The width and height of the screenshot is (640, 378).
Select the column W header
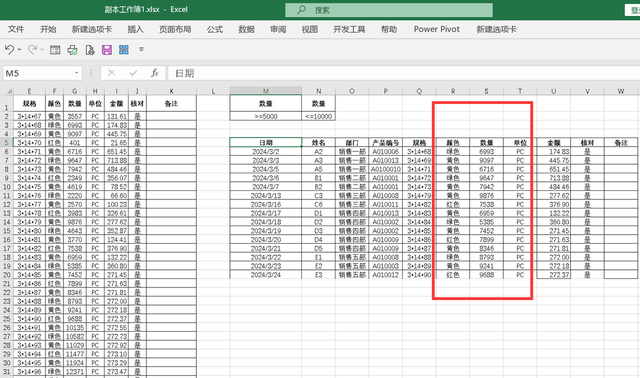coord(621,91)
